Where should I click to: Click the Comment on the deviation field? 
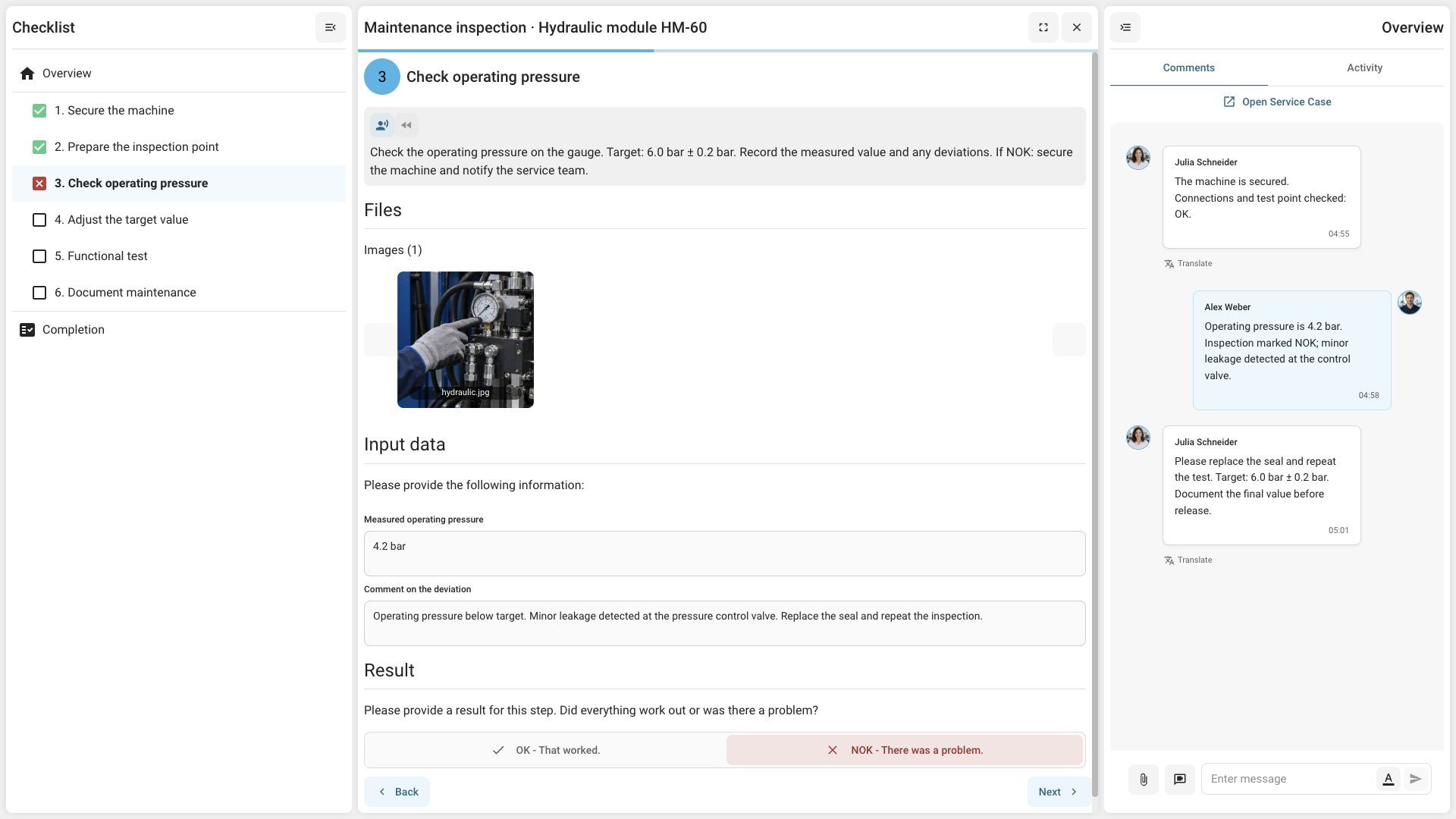pos(725,623)
